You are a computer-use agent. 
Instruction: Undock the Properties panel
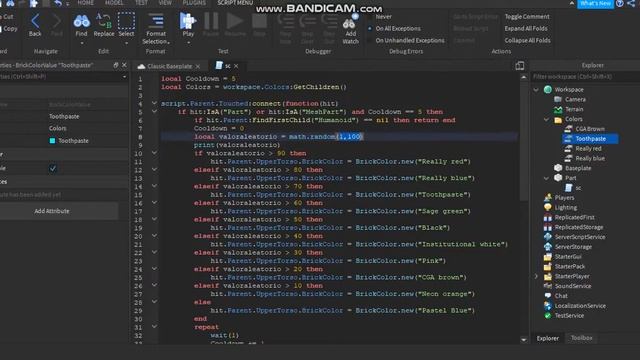pos(116,65)
